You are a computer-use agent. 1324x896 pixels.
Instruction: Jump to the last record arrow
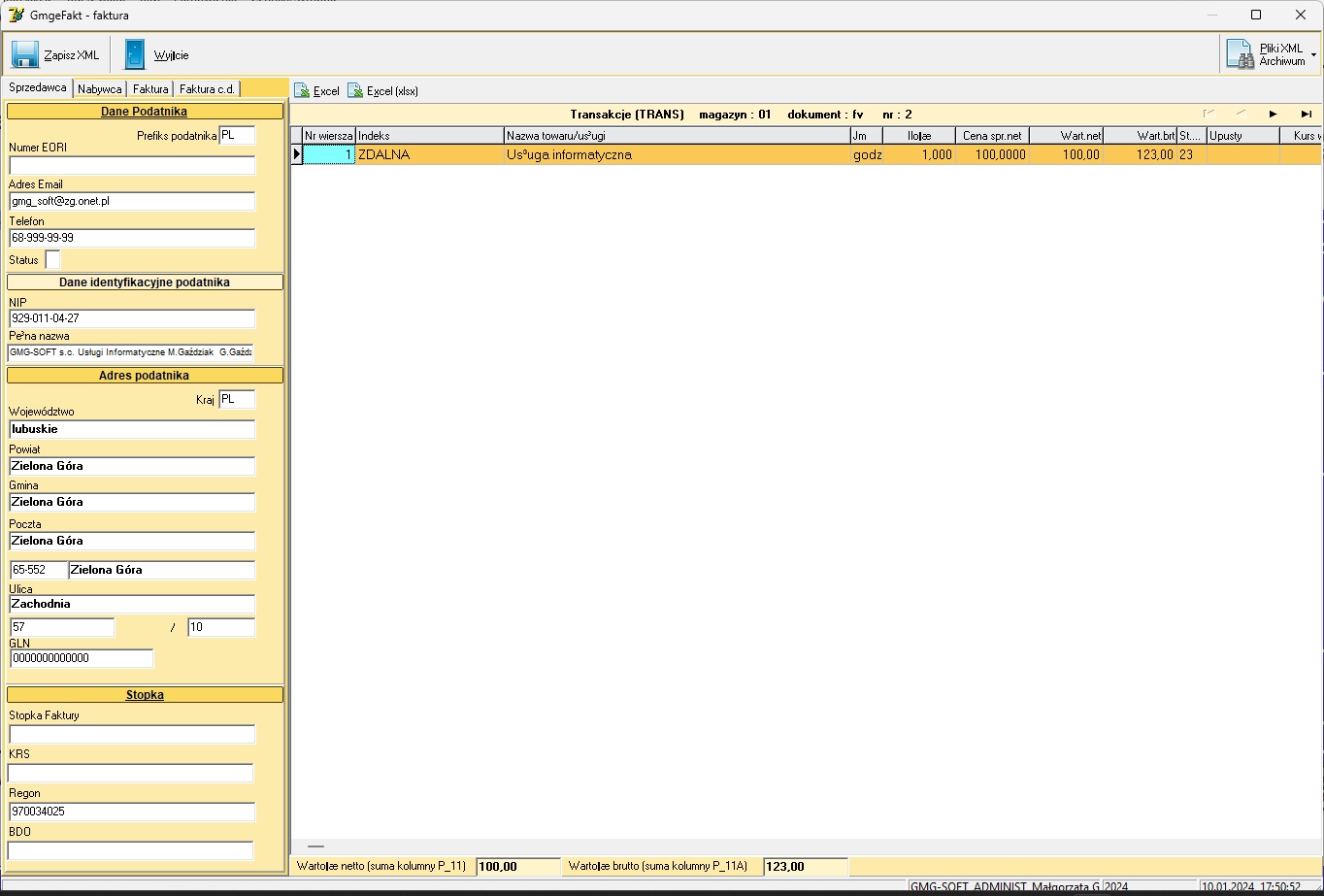[1307, 115]
